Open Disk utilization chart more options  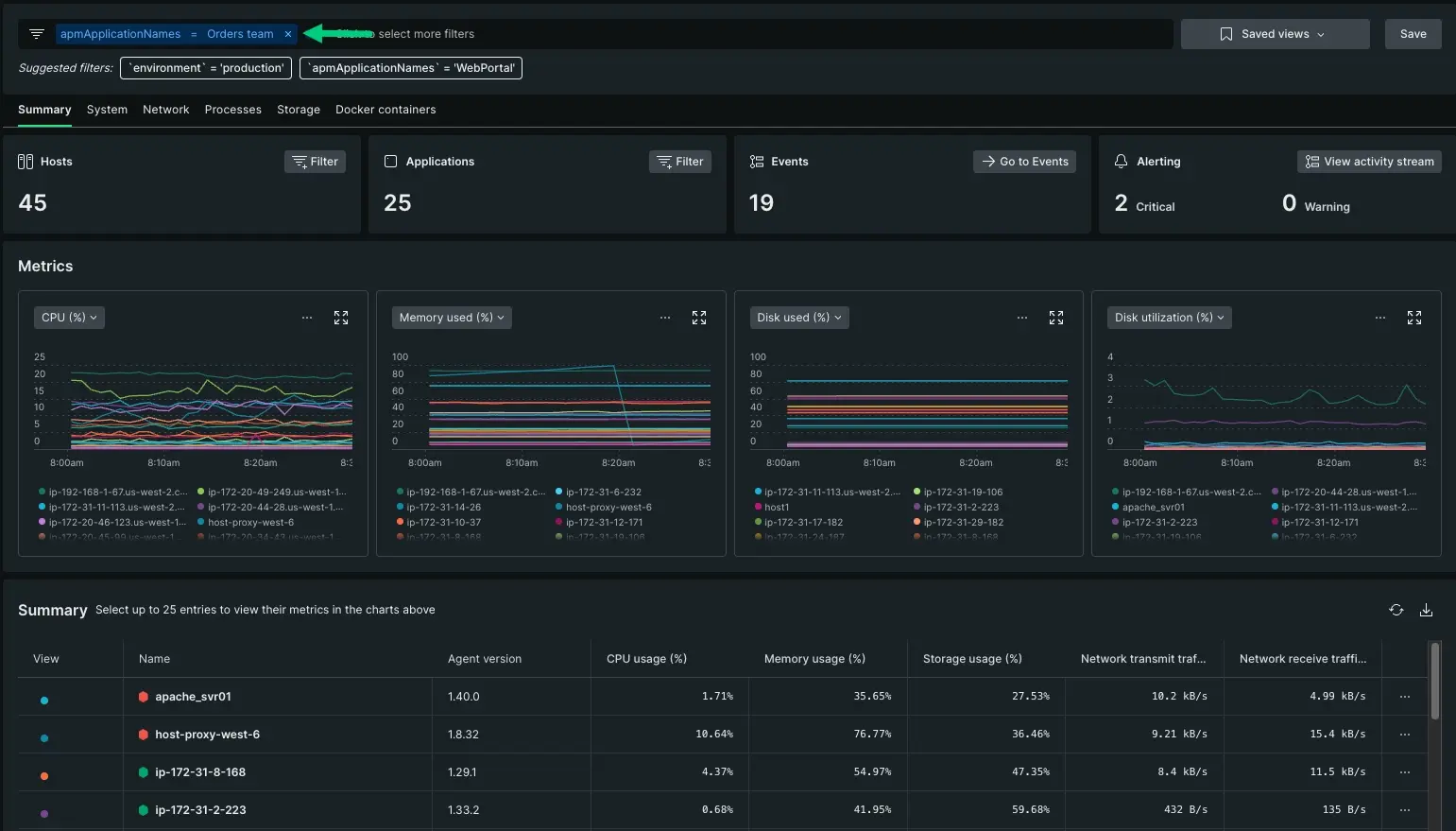(x=1380, y=318)
